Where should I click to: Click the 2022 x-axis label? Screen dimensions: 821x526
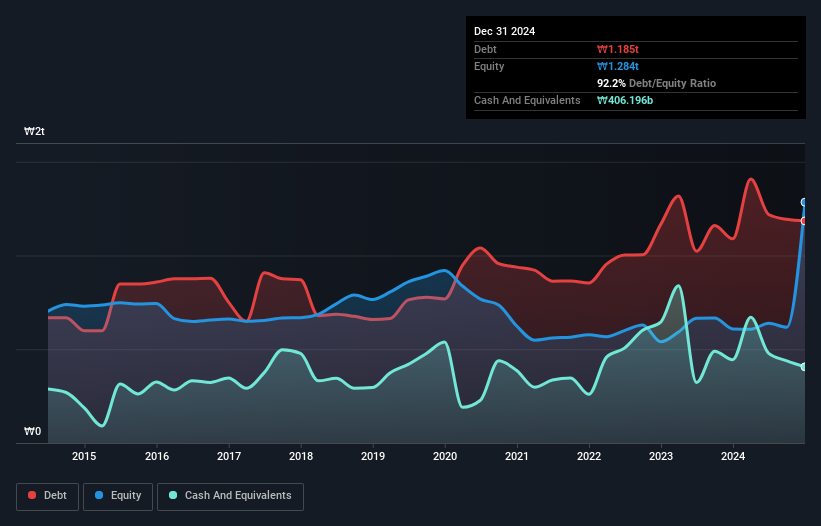(589, 456)
